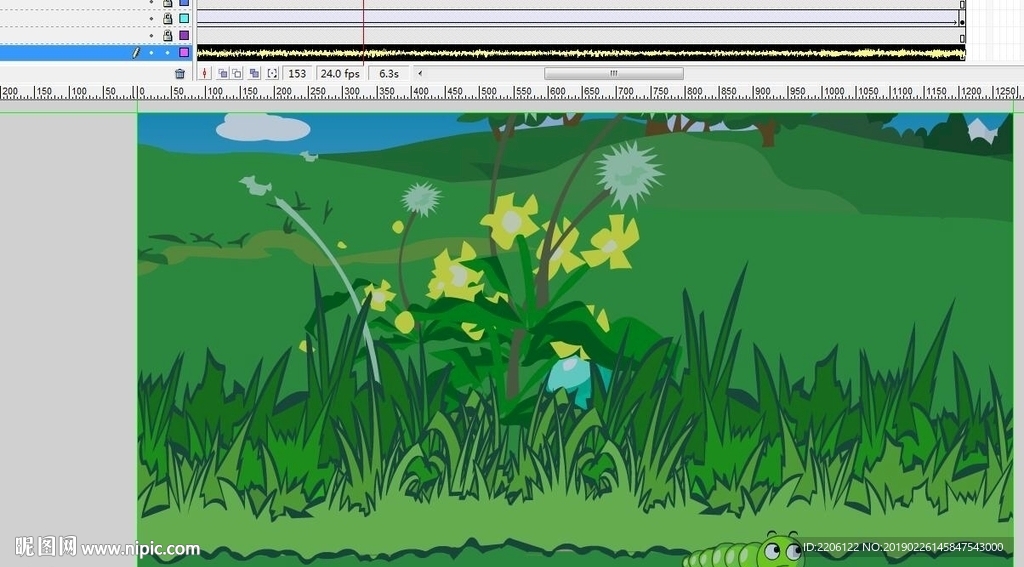The width and height of the screenshot is (1024, 567).
Task: Lock the highlighted audio layer using its lock dot
Action: tap(167, 53)
